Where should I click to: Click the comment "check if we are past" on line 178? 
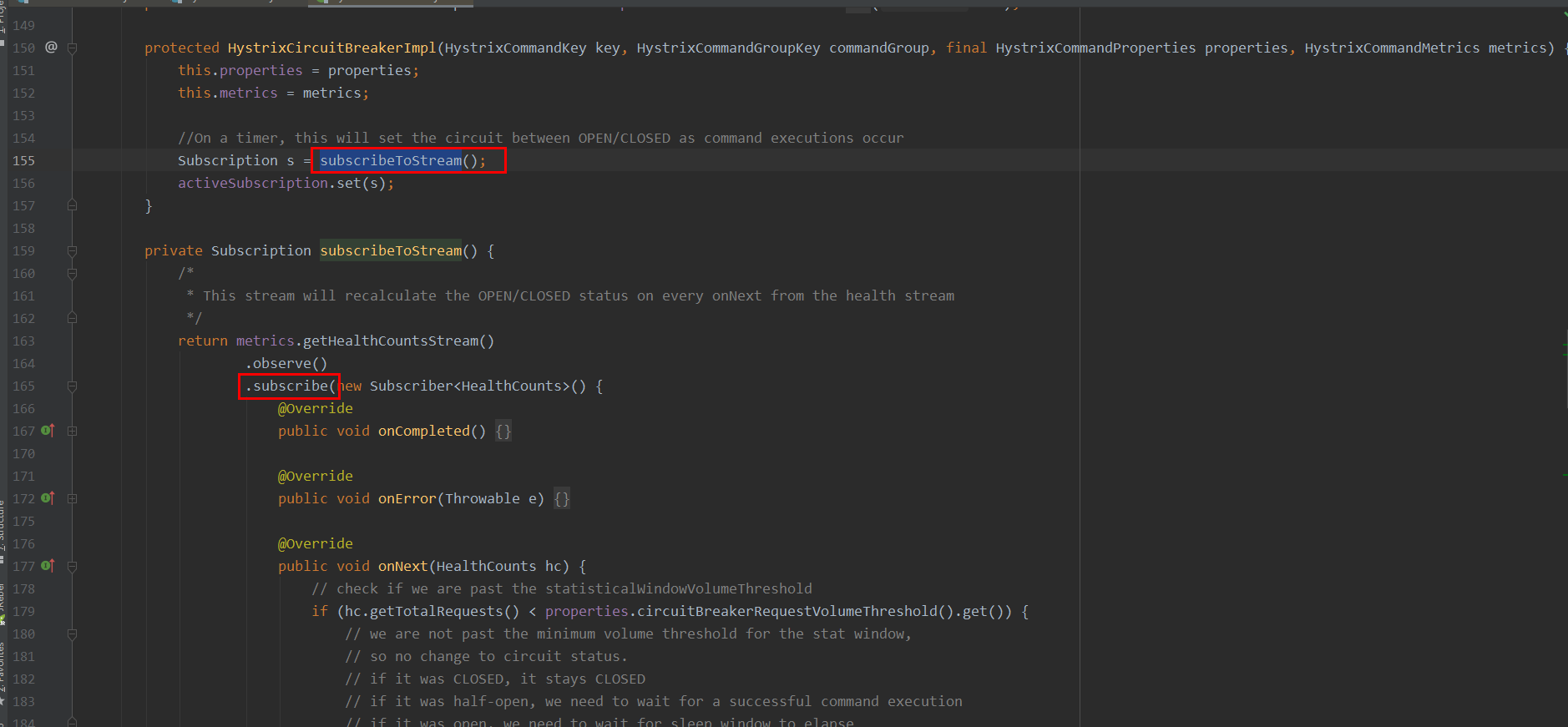561,588
